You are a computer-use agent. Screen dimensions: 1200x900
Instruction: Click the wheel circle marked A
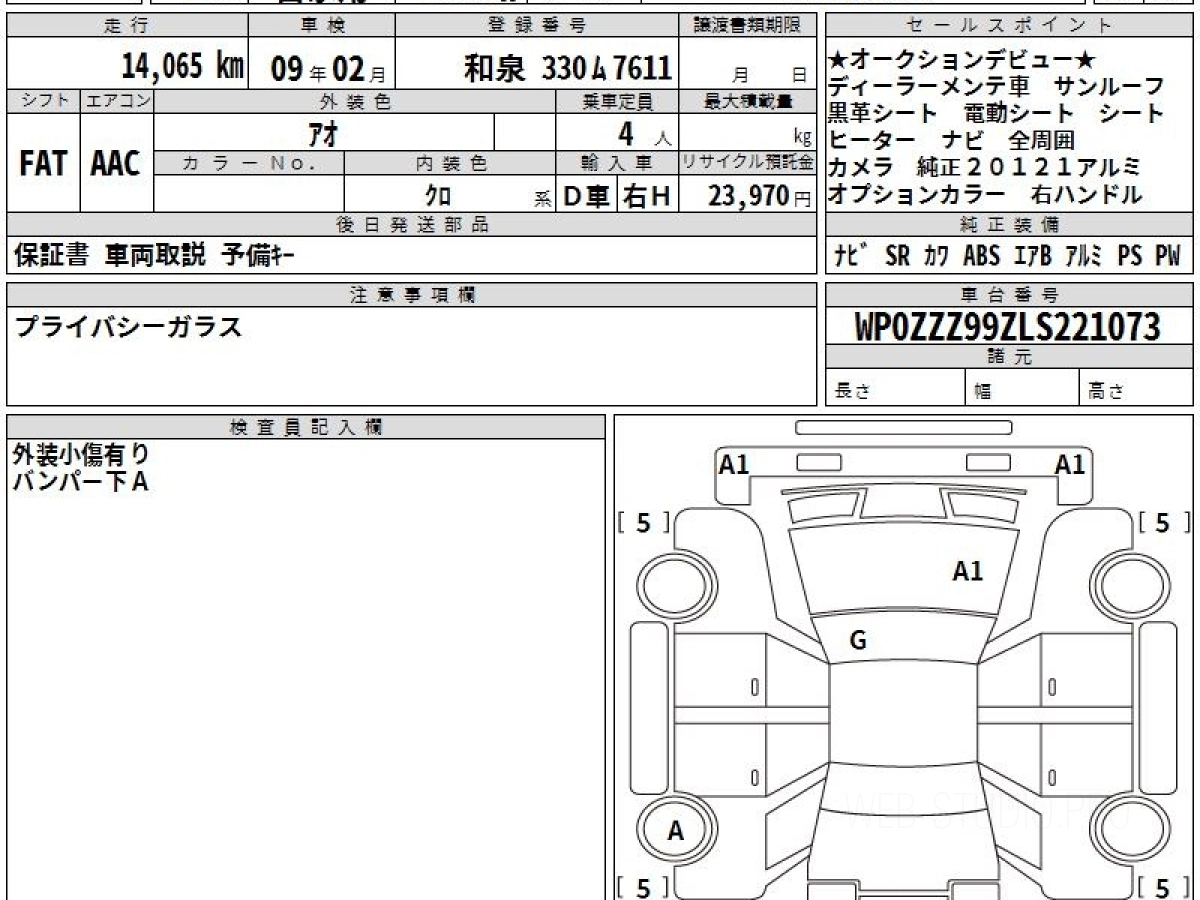676,830
